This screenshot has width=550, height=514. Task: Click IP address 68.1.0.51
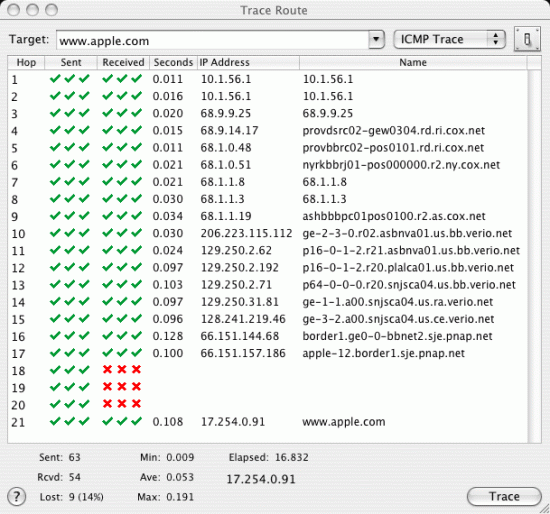[226, 165]
